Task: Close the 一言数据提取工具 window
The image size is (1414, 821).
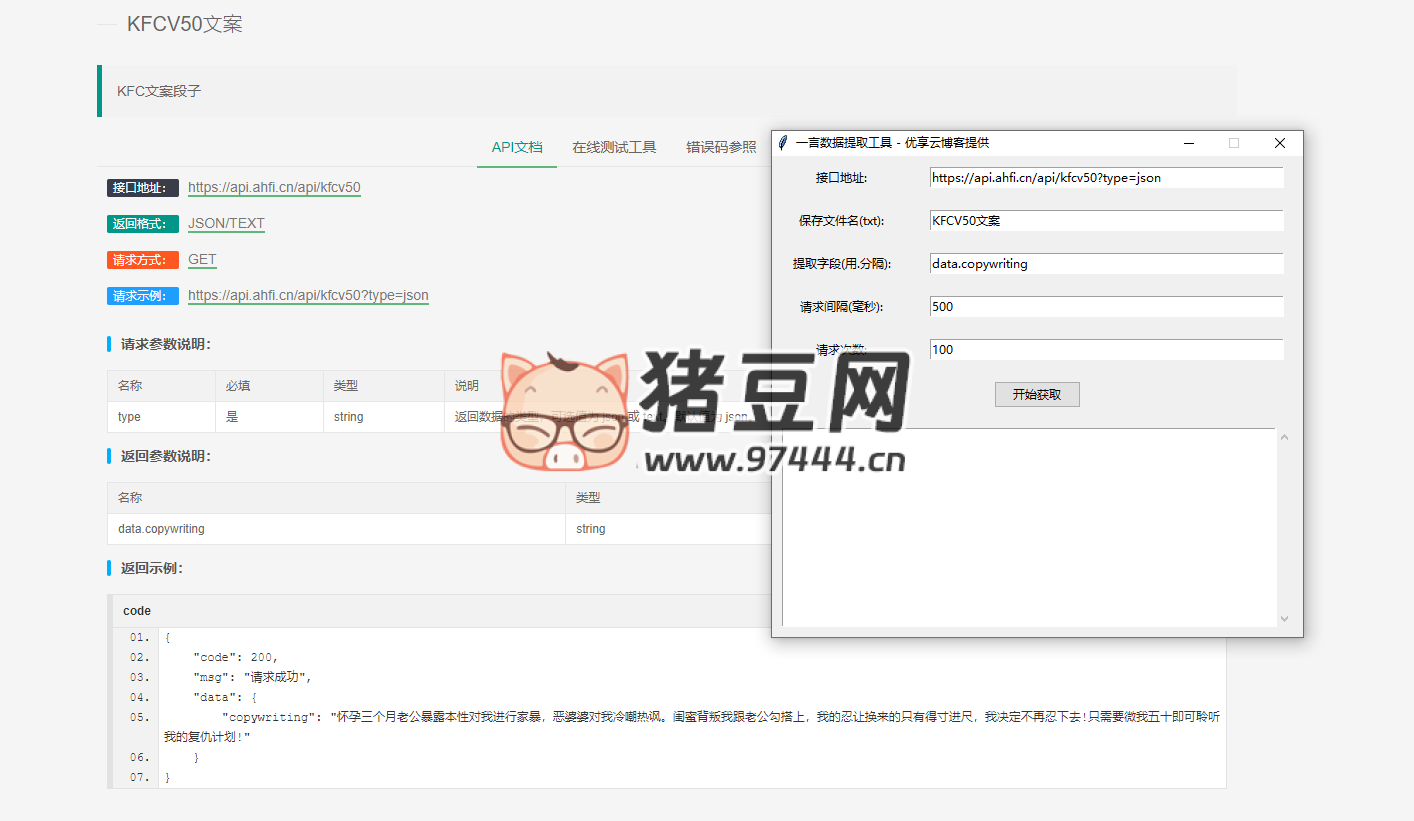Action: [1280, 143]
